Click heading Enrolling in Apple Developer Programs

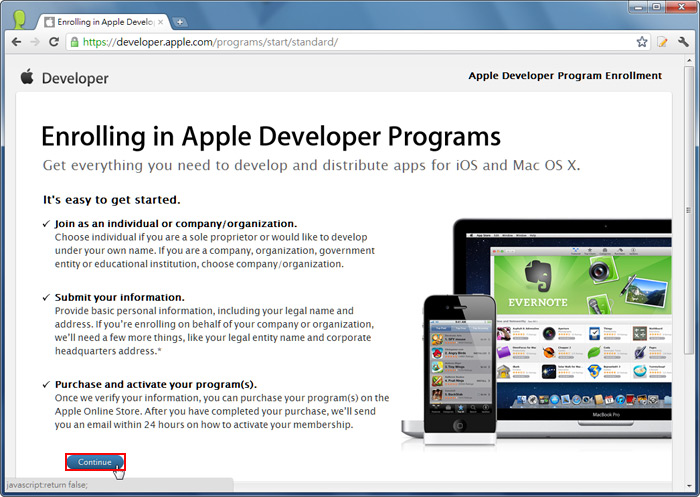click(x=271, y=136)
